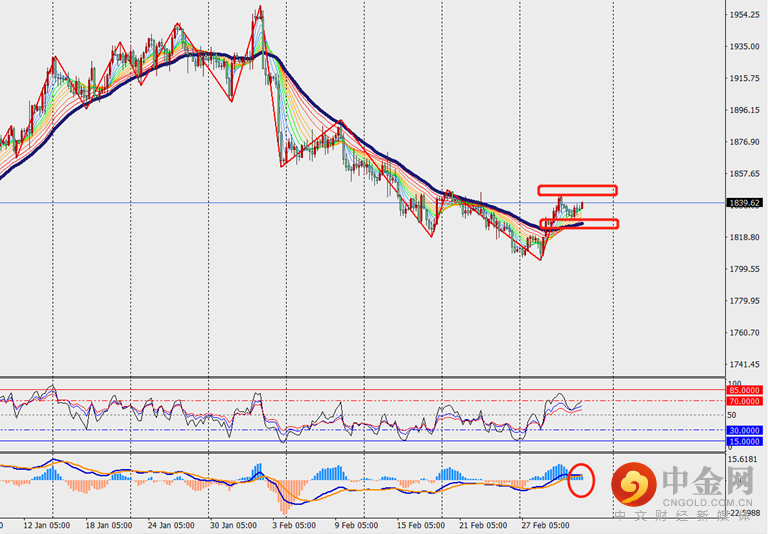Screen dimensions: 768x534
Task: Select the 3 Feb 05:00 date marker
Action: pyautogui.click(x=297, y=523)
